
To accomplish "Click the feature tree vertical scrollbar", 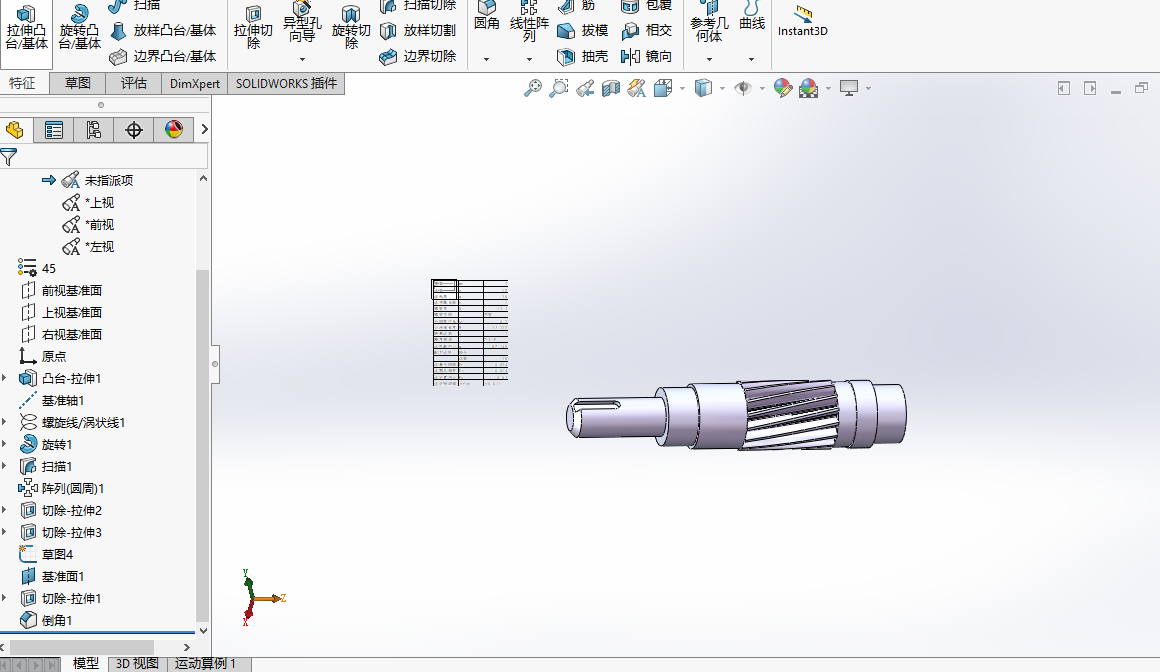I will [203, 444].
